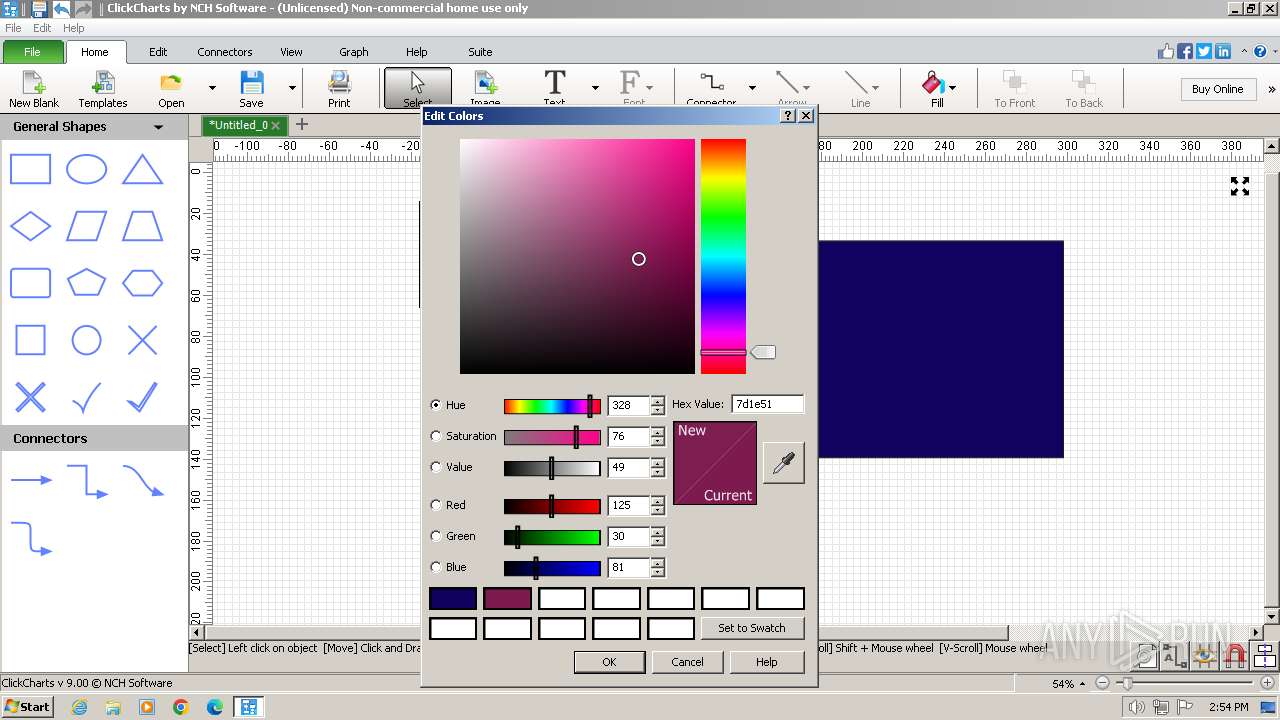Select the Fill bucket tool
The width and height of the screenshot is (1280, 720).
[932, 82]
